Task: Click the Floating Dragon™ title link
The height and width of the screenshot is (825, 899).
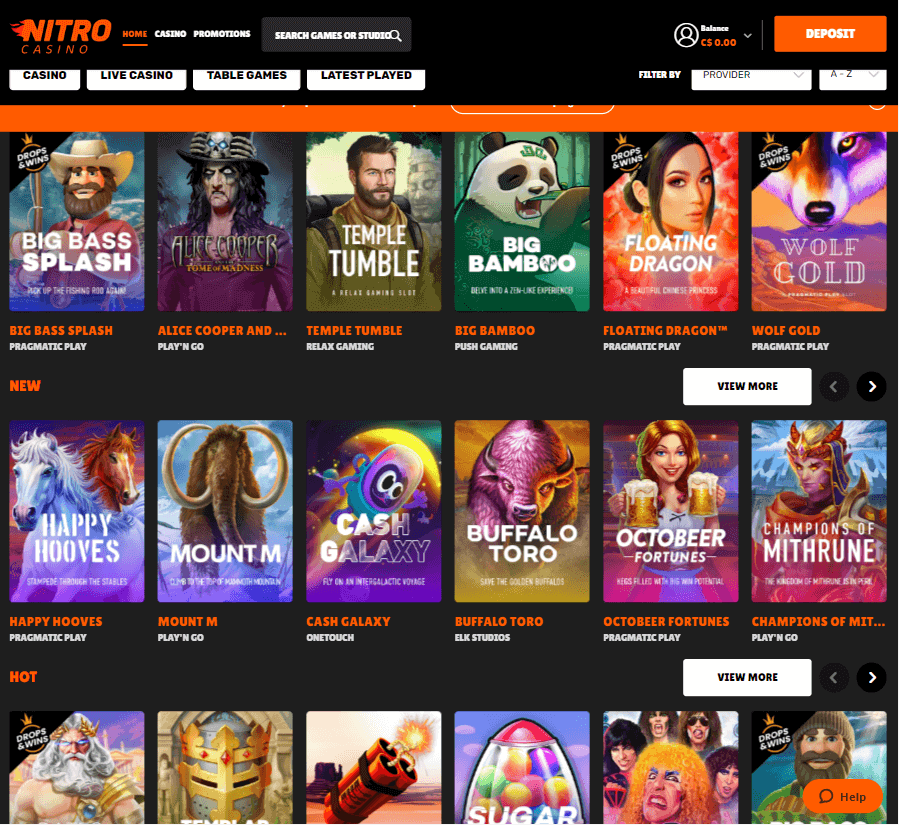Action: click(665, 331)
